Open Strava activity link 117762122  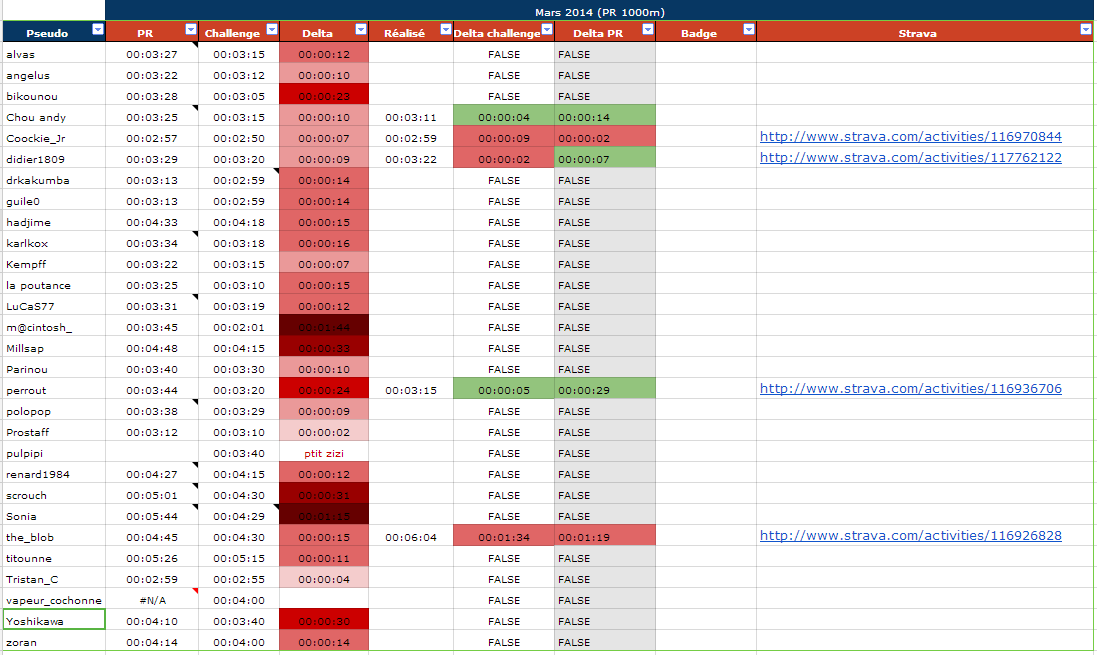(910, 157)
